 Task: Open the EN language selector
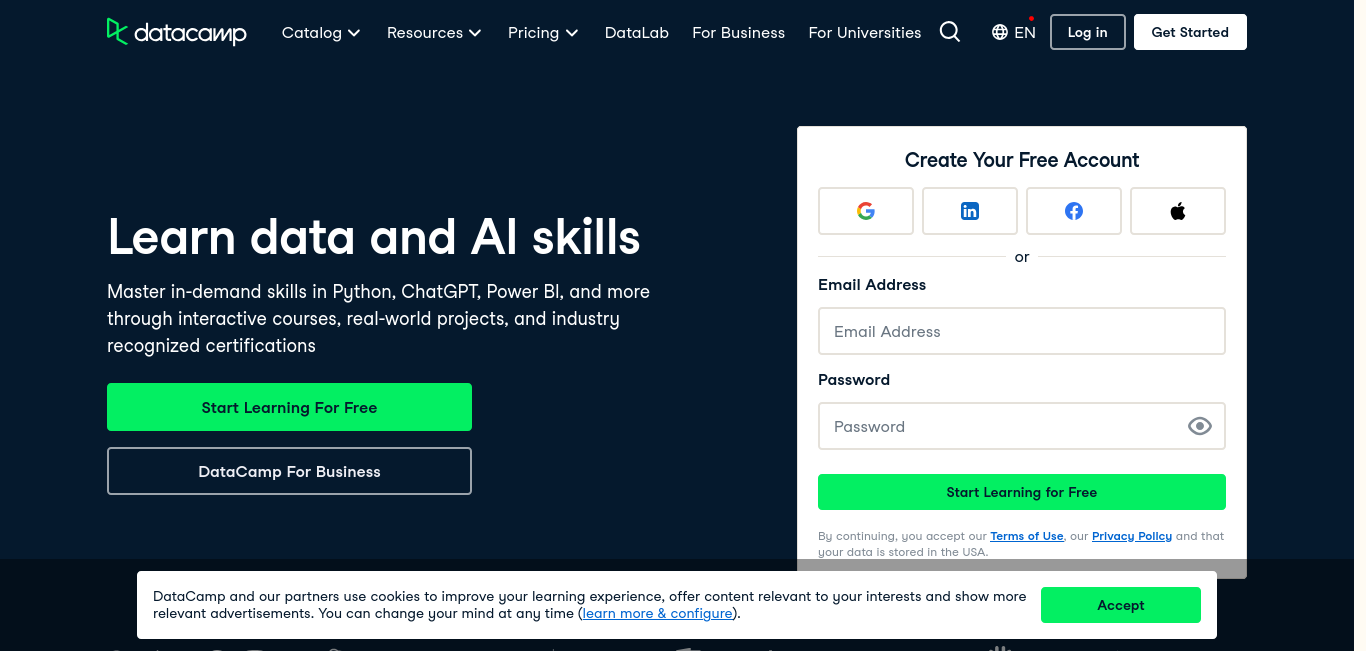1013,32
